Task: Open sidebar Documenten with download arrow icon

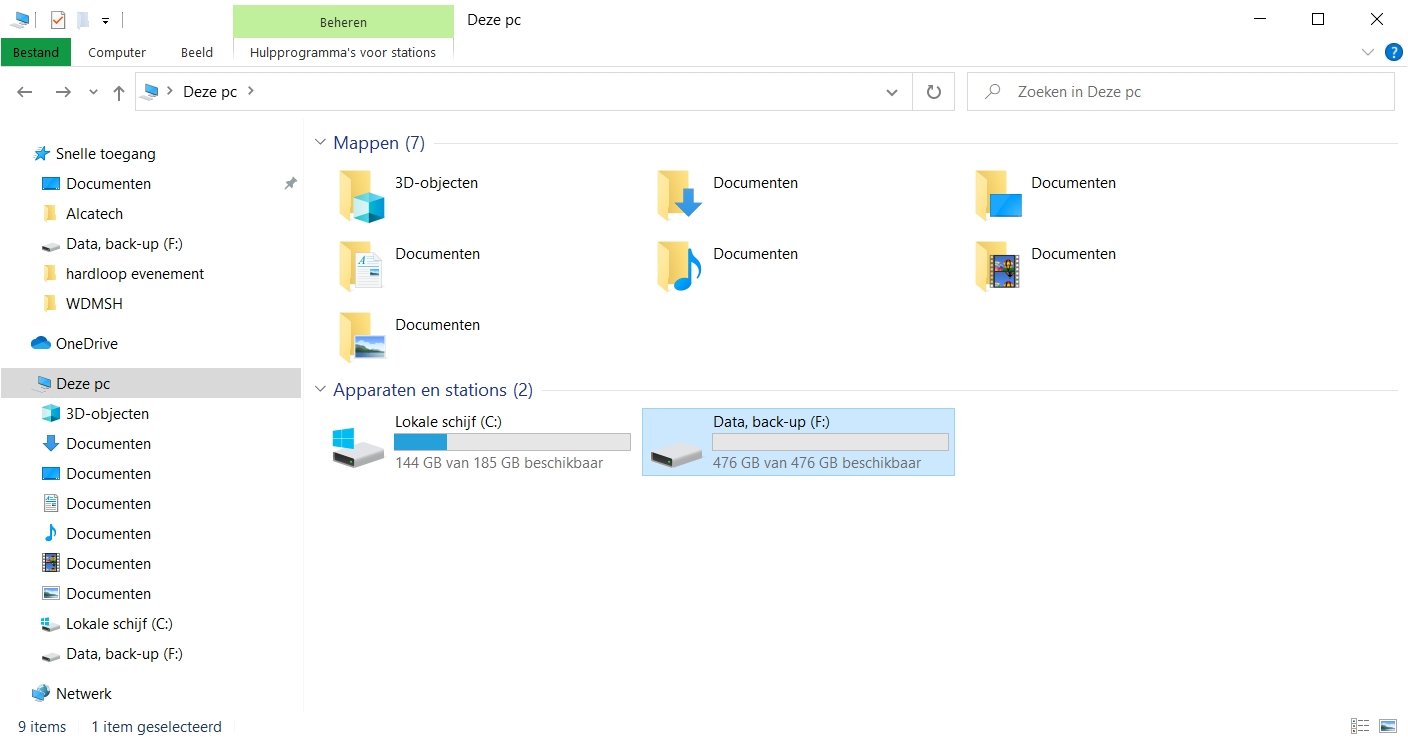Action: click(x=109, y=444)
